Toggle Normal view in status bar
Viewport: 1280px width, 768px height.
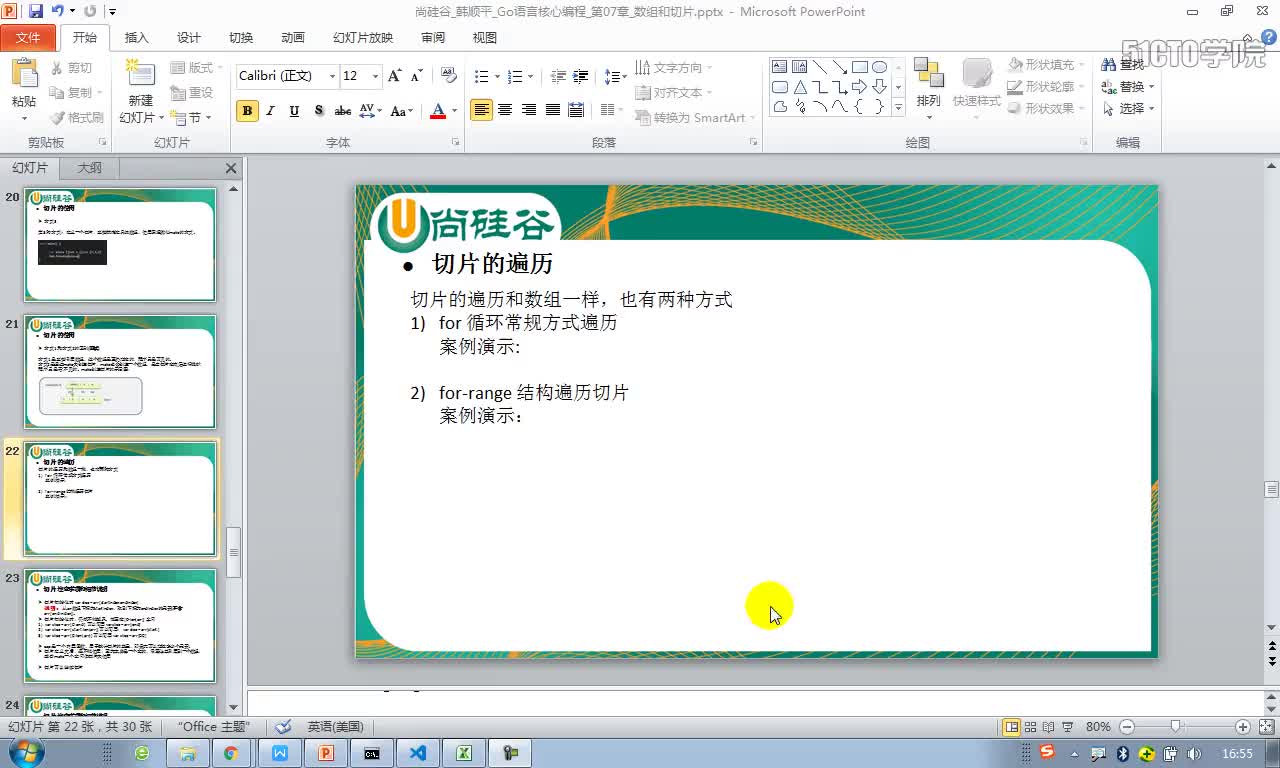(1011, 727)
